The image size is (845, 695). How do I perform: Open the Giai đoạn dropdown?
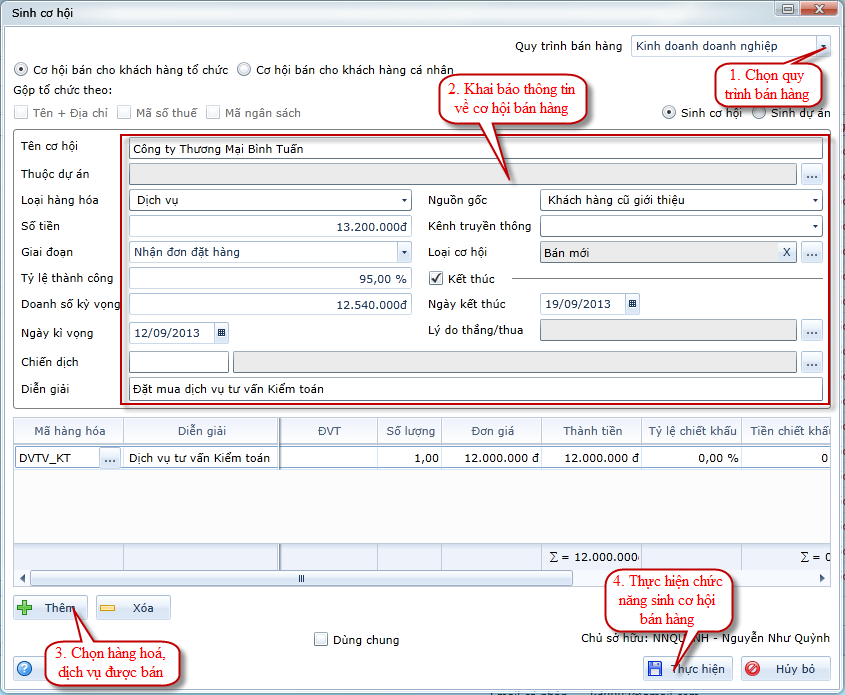point(403,252)
